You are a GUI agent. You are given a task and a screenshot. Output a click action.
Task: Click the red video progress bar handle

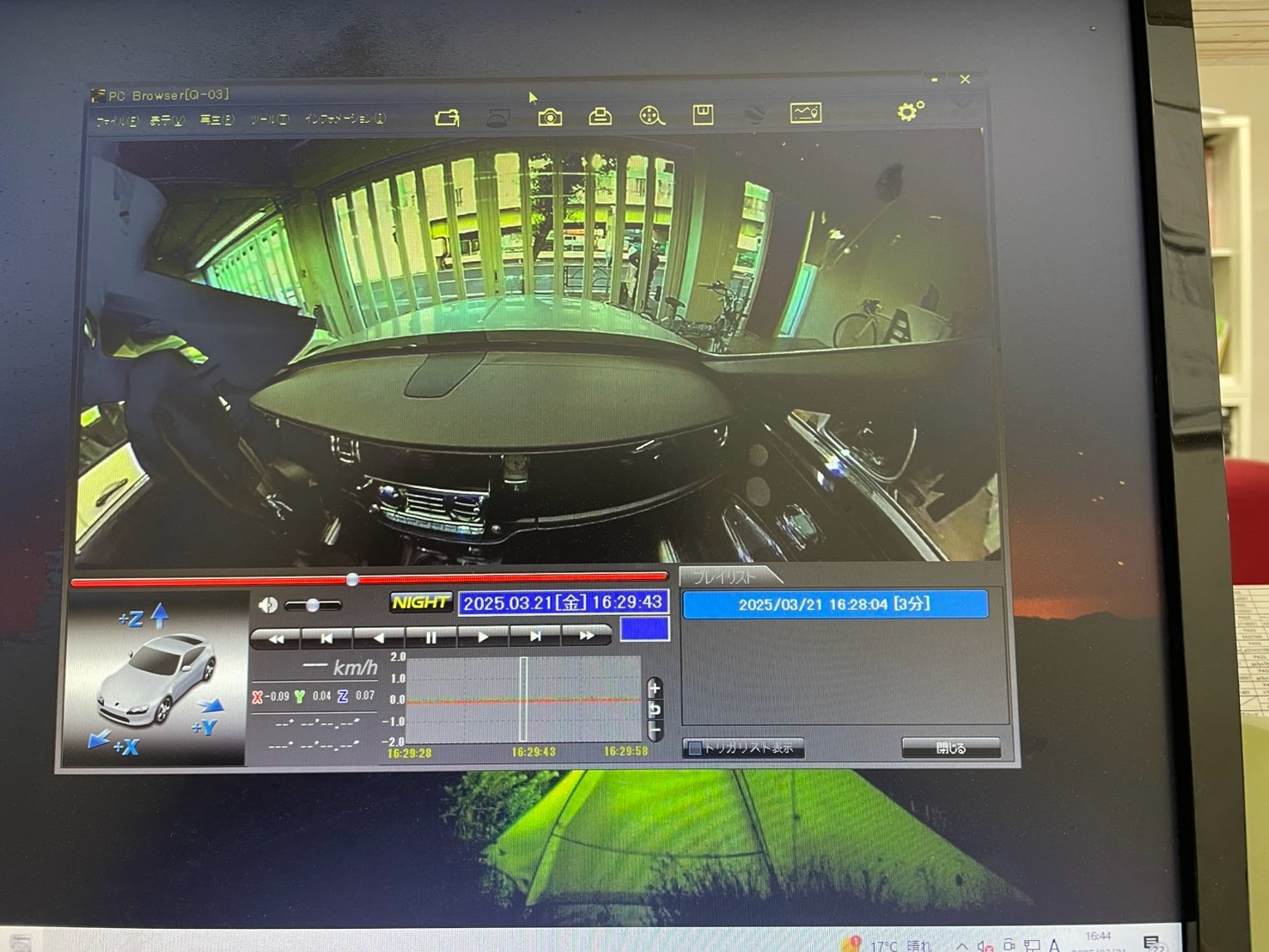point(352,580)
